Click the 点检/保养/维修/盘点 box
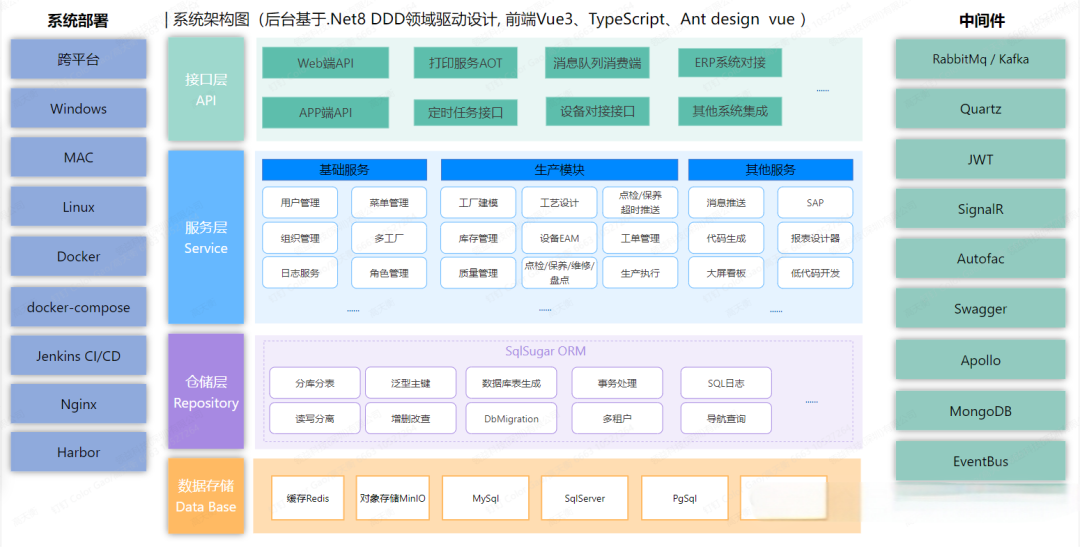Image resolution: width=1080 pixels, height=547 pixels. [559, 273]
